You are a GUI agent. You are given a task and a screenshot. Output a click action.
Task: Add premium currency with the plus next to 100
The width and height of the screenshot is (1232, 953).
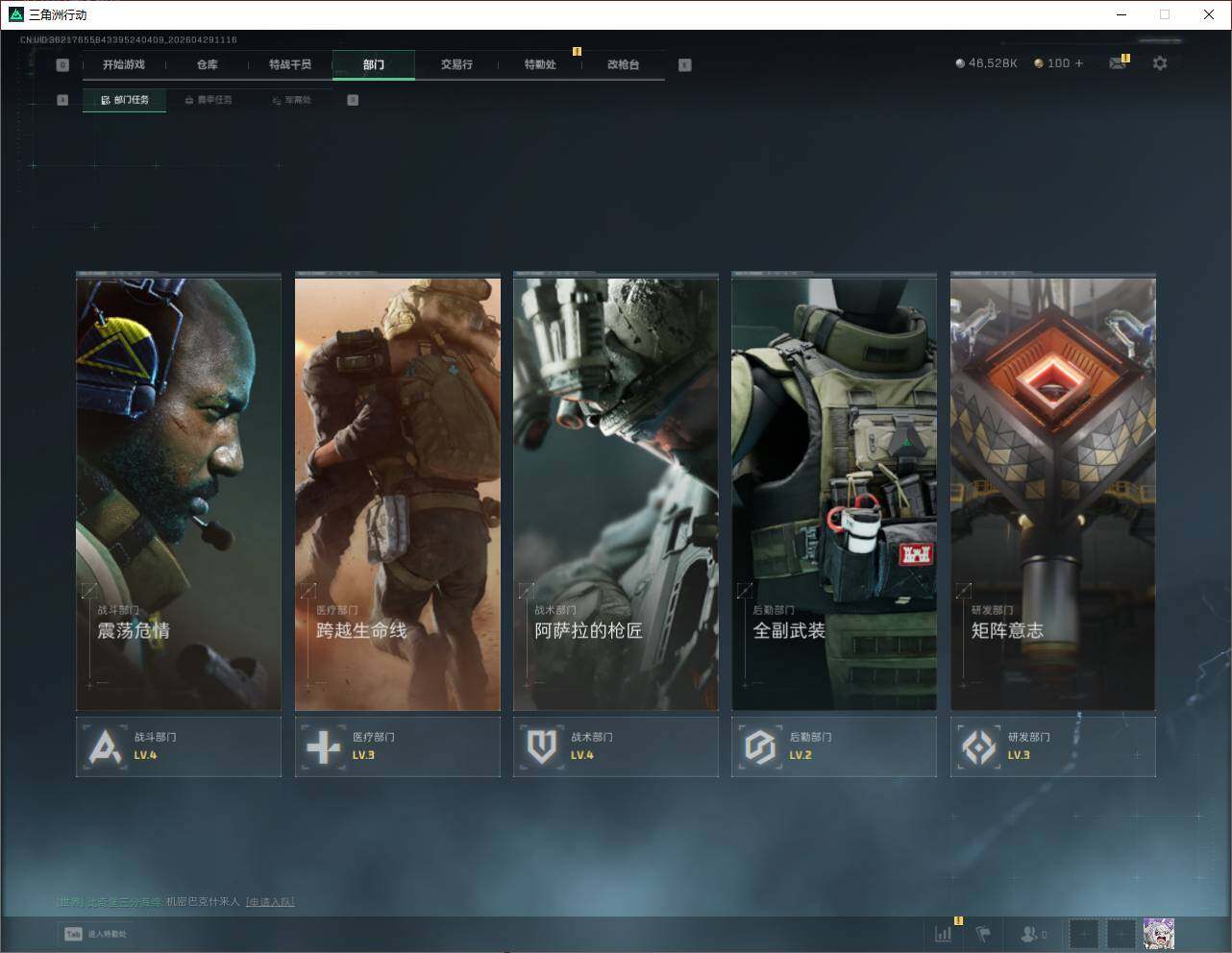click(x=1079, y=63)
